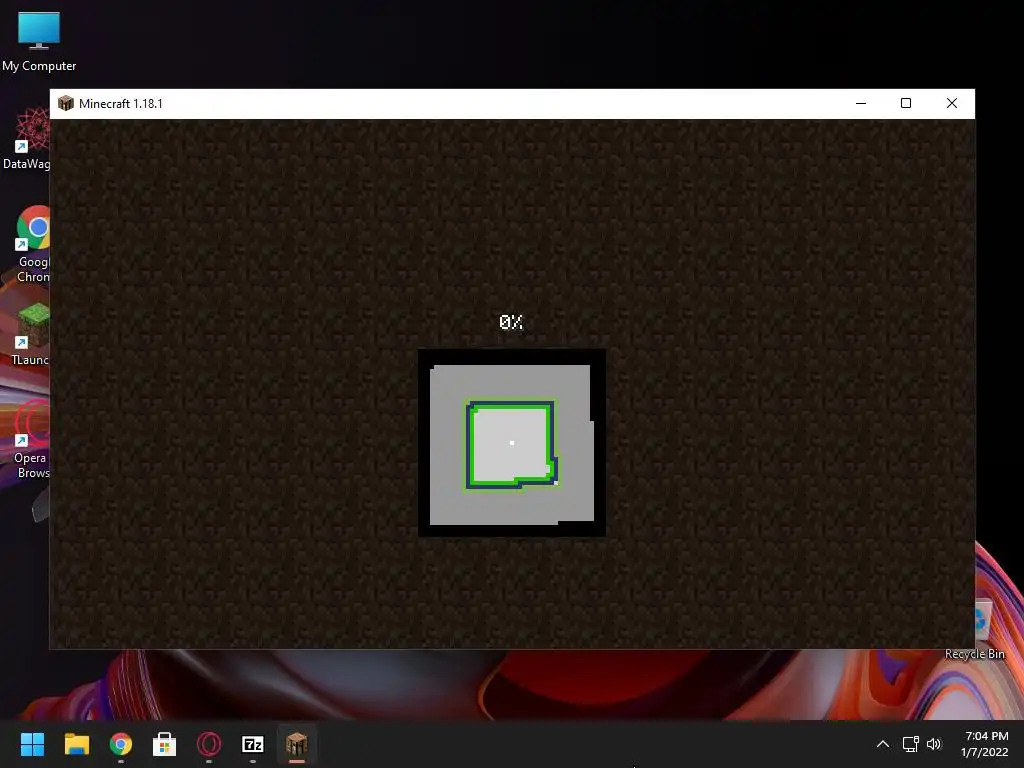Launch Google Chrome desktop shortcut
Viewport: 1024px width, 768px height.
(x=33, y=244)
